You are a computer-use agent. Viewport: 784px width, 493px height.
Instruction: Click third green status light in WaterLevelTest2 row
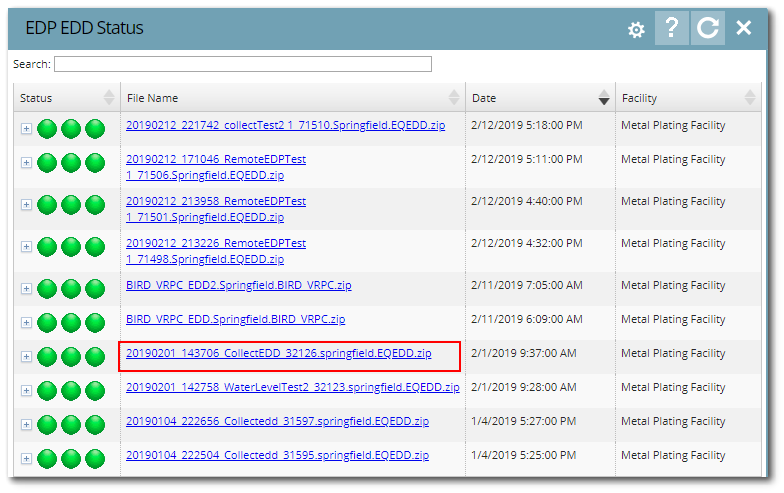pyautogui.click(x=95, y=391)
